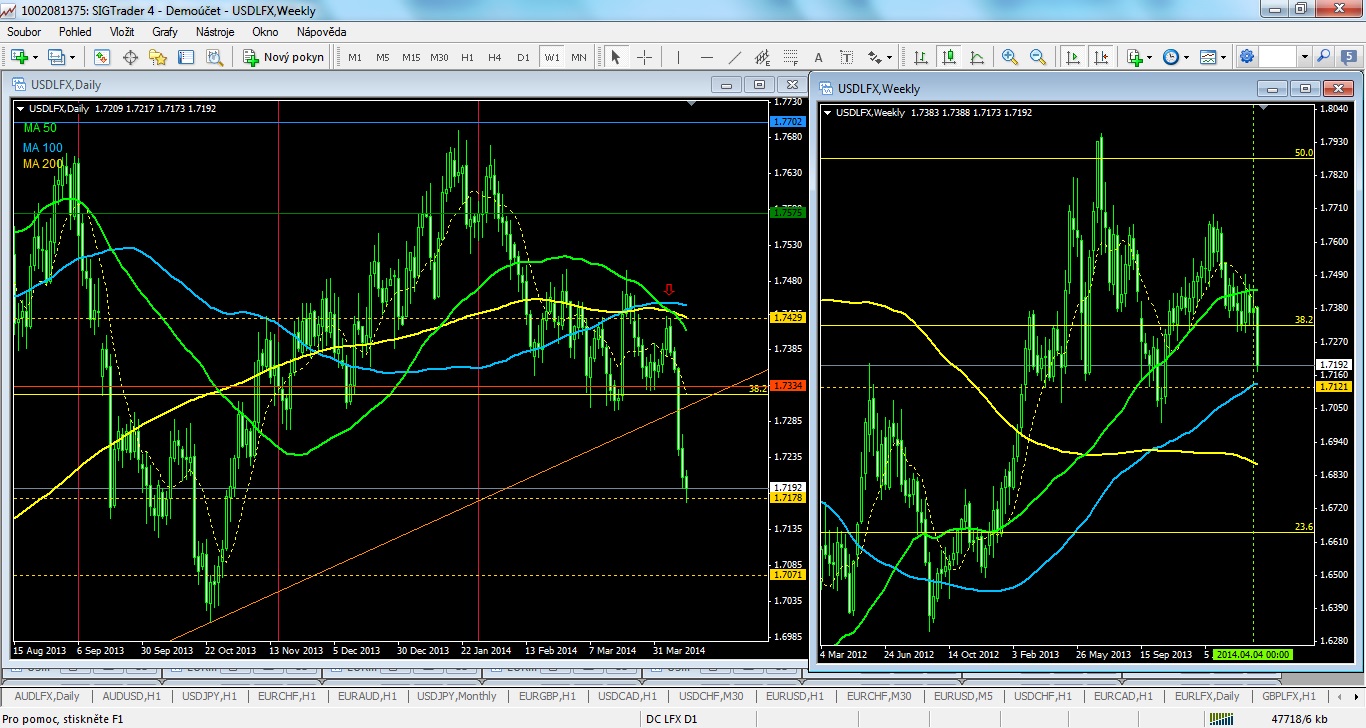Expand the Periods dropdown arrow

click(1187, 57)
